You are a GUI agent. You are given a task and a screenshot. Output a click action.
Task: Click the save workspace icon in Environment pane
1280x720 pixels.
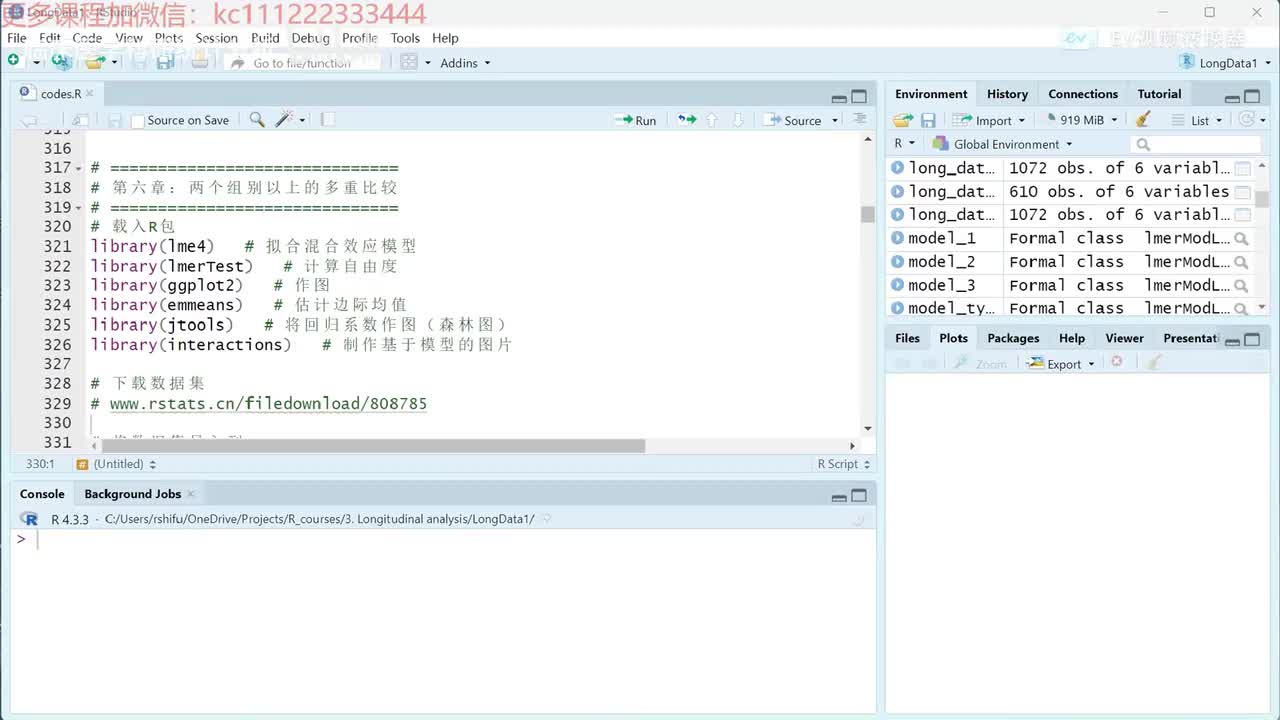[928, 120]
